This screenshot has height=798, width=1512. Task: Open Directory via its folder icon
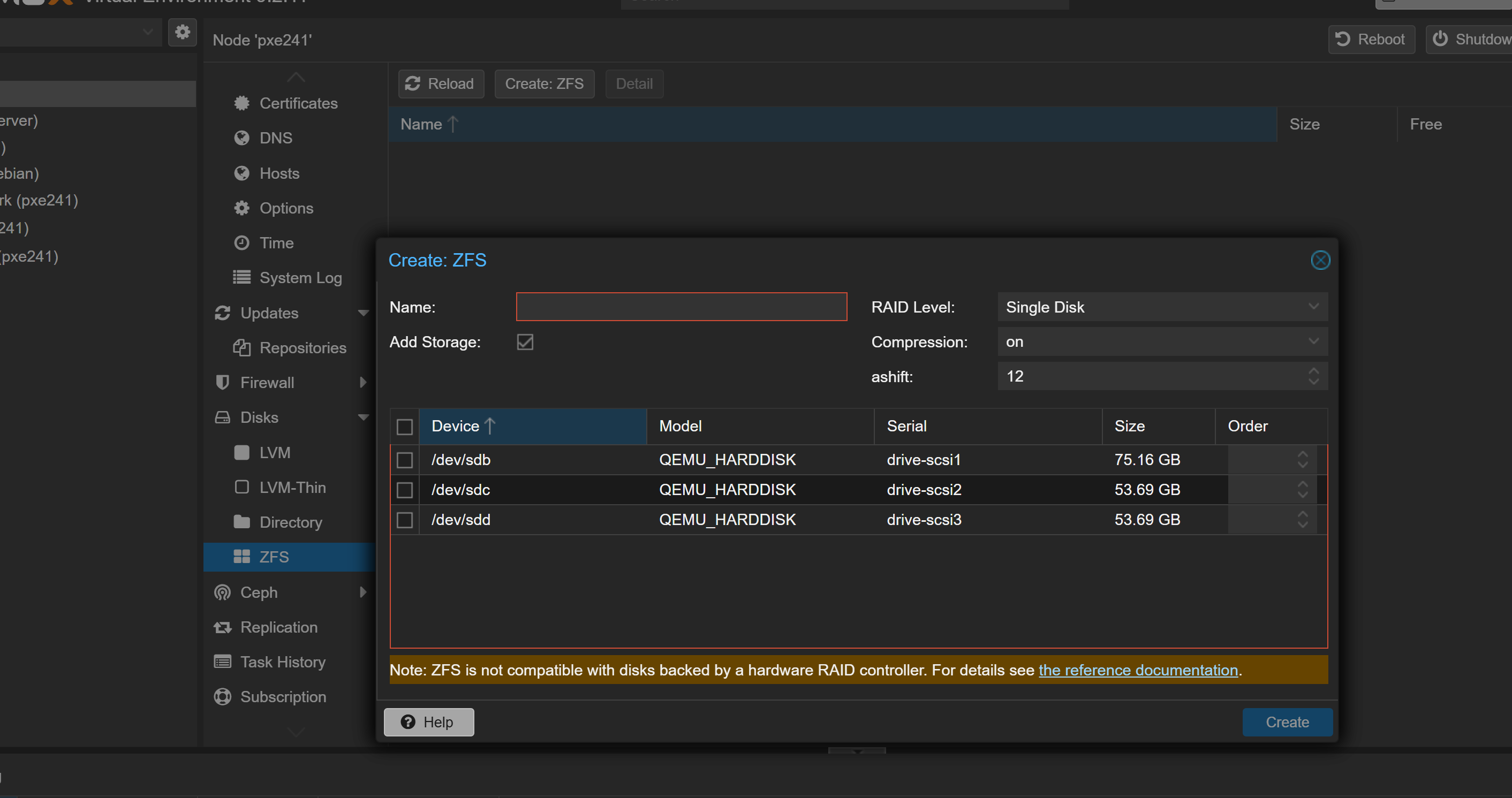[x=242, y=522]
